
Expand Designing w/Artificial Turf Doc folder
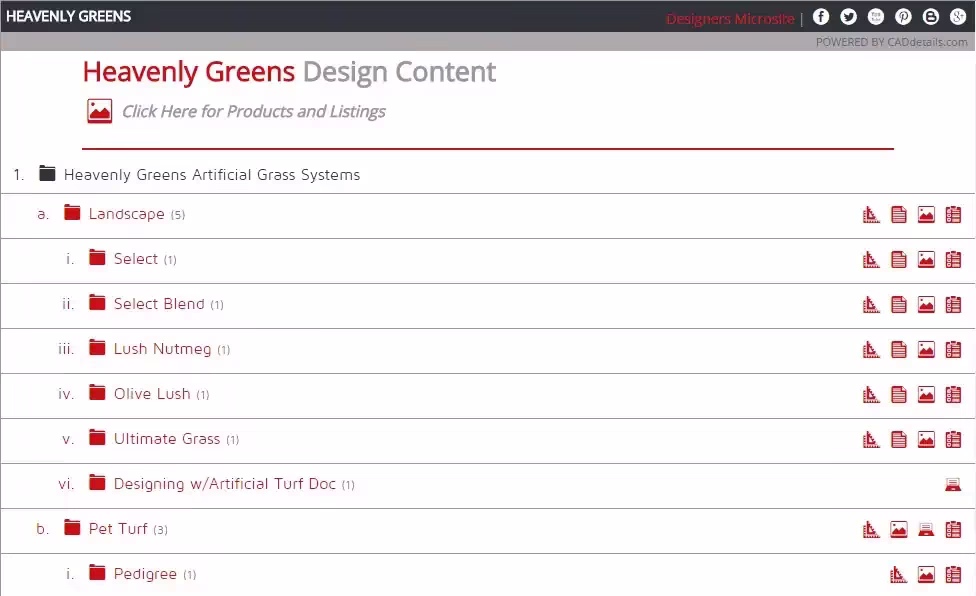[x=97, y=482]
